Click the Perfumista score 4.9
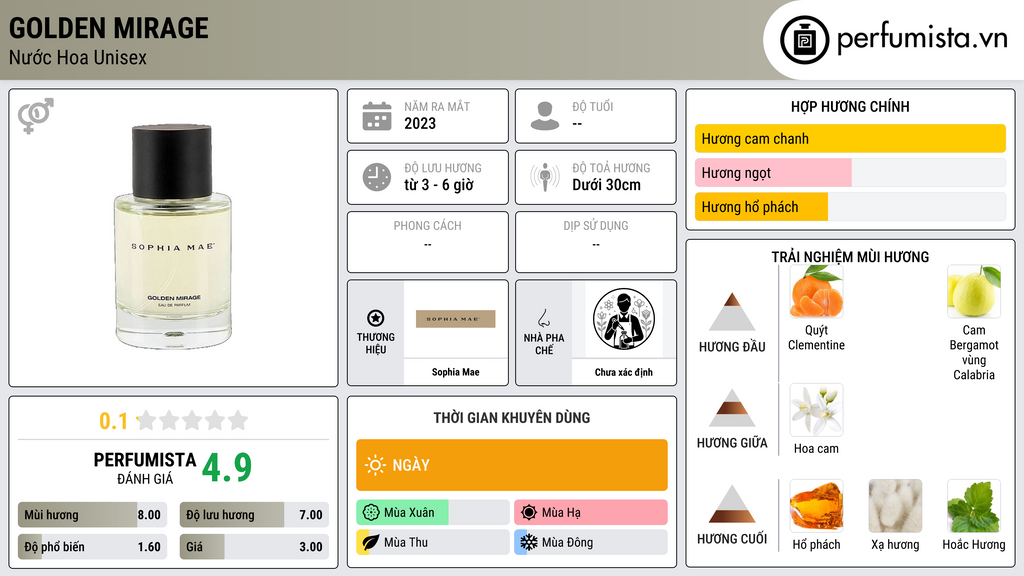 tap(227, 467)
